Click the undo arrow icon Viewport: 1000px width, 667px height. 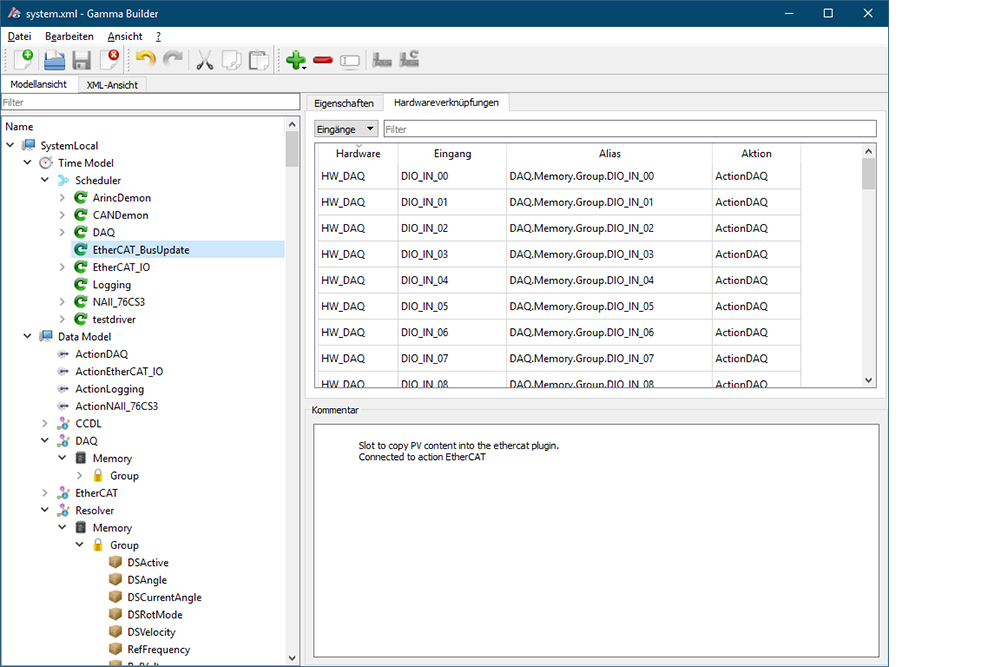point(145,60)
